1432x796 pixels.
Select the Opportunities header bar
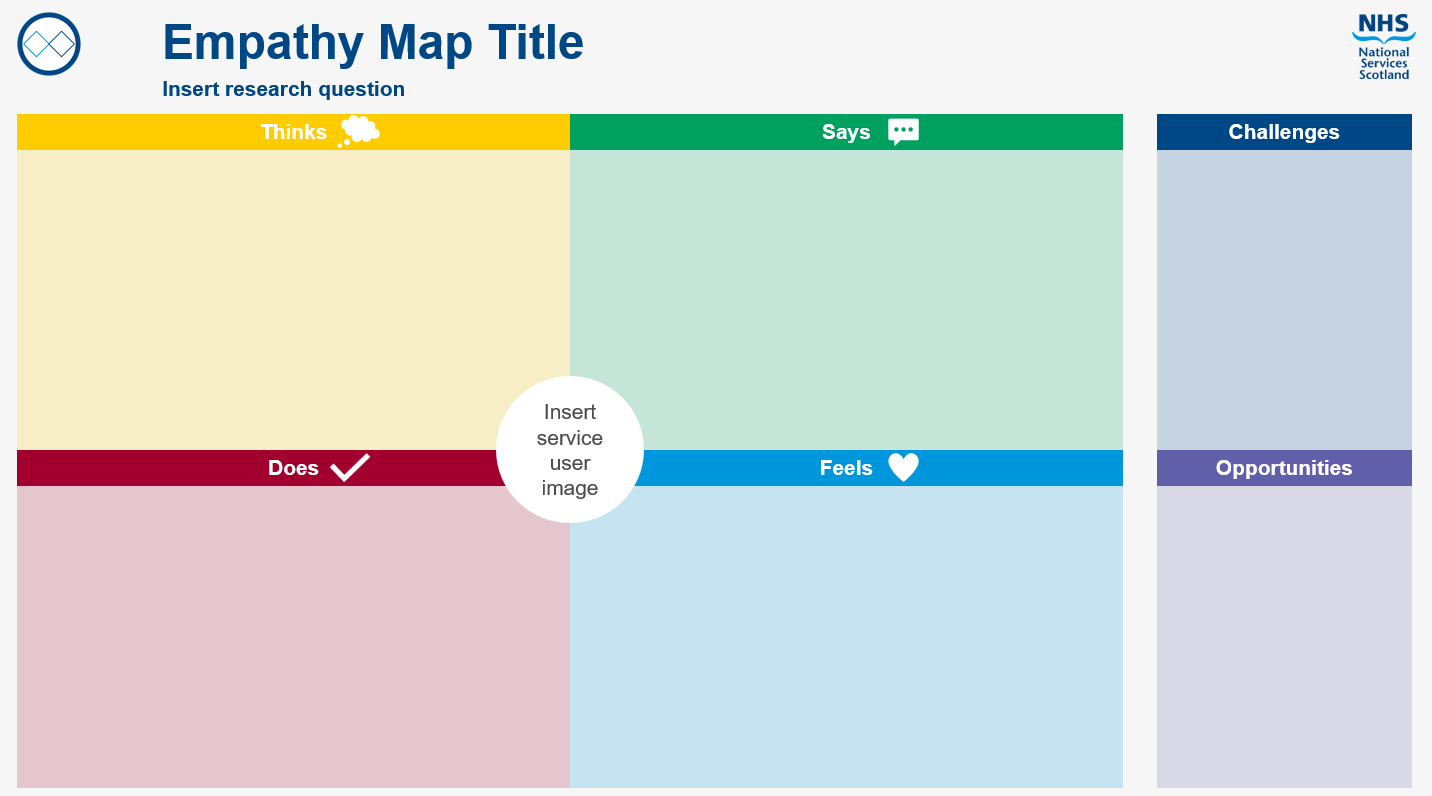(x=1284, y=468)
